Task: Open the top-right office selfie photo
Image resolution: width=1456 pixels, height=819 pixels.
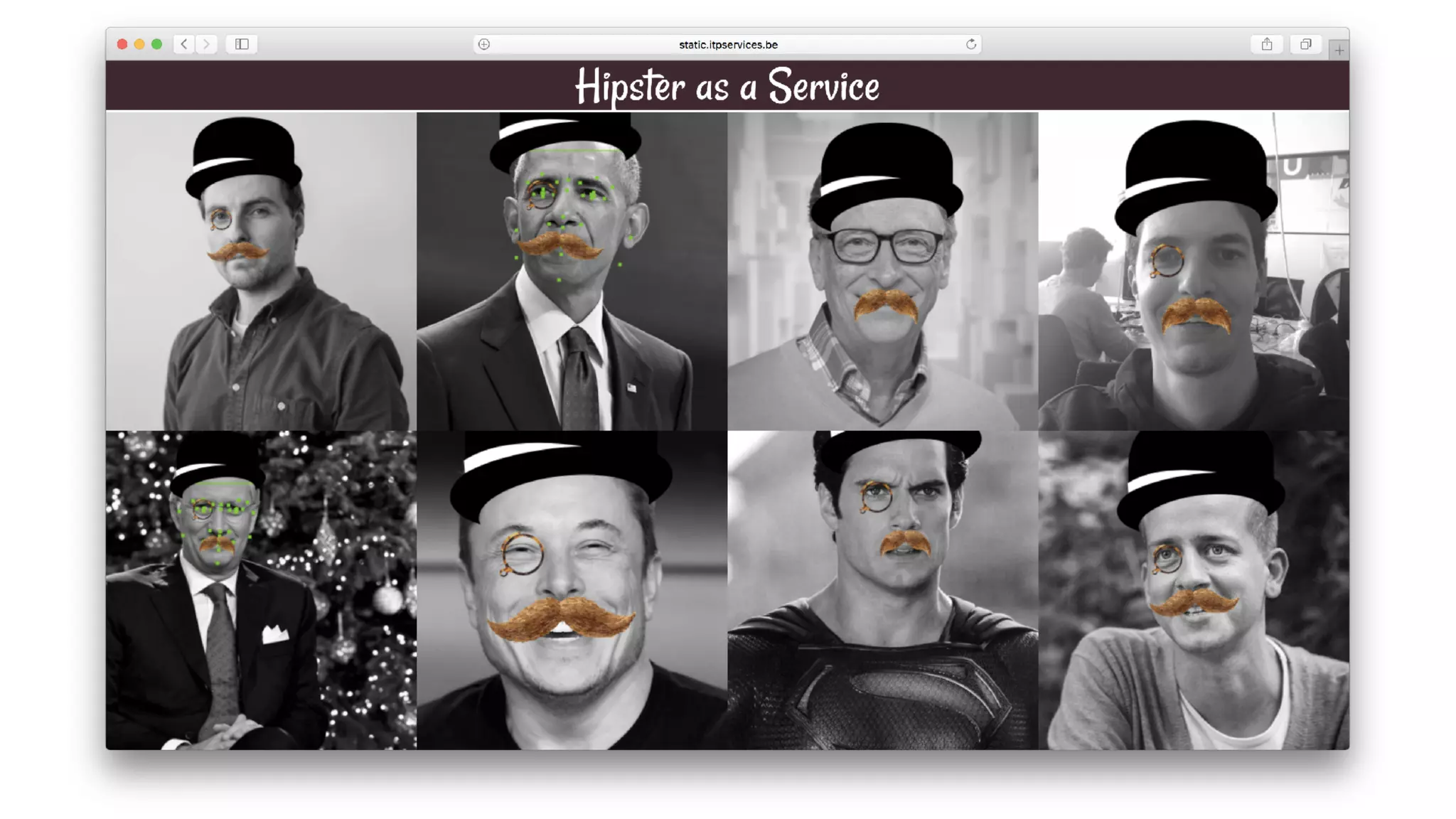Action: [x=1194, y=271]
